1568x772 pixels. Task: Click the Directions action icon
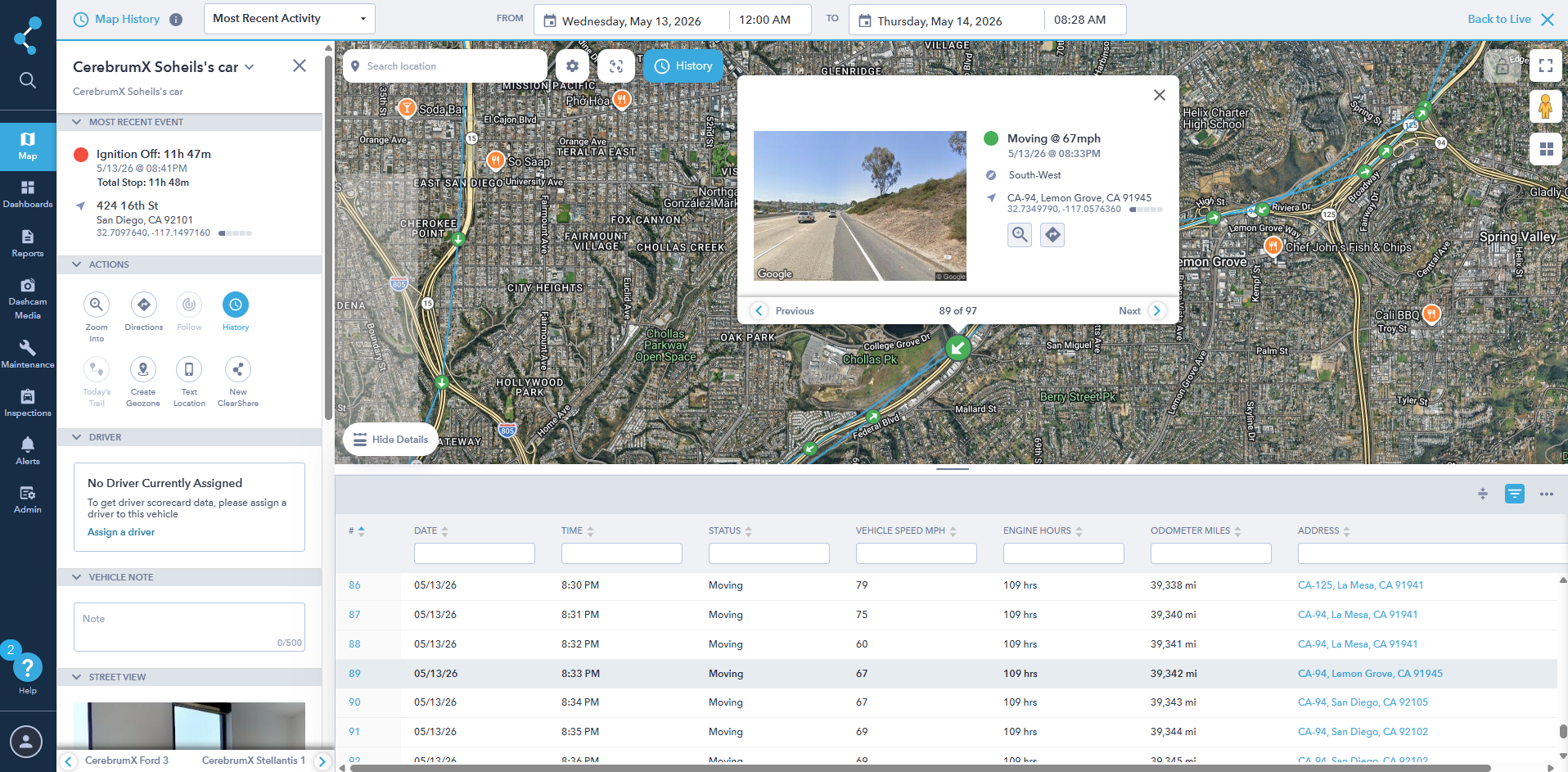144,305
